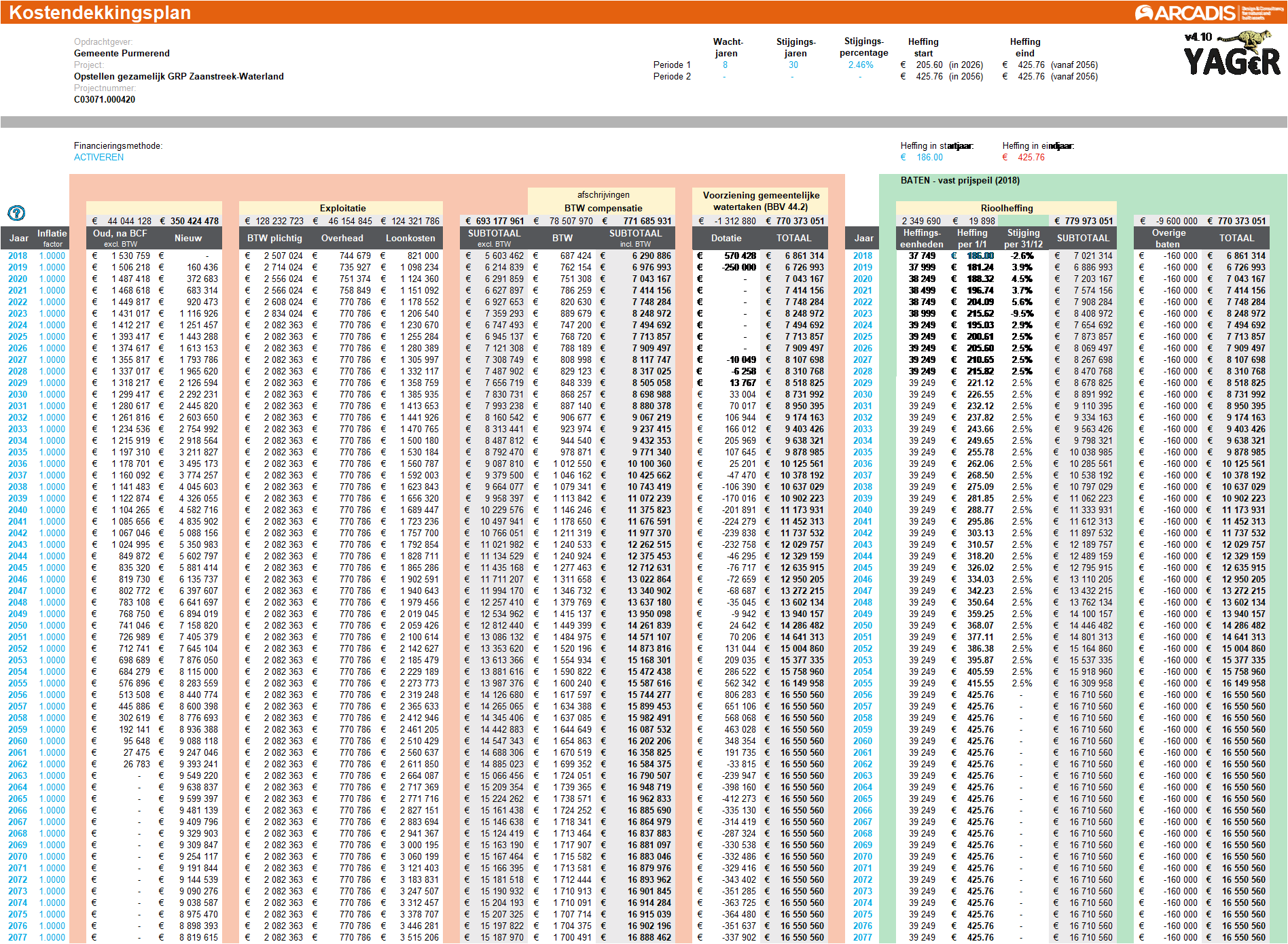Select the total '-9 600 000' above Overige baten
Screen dimensions: 1288x944
coord(1177,221)
